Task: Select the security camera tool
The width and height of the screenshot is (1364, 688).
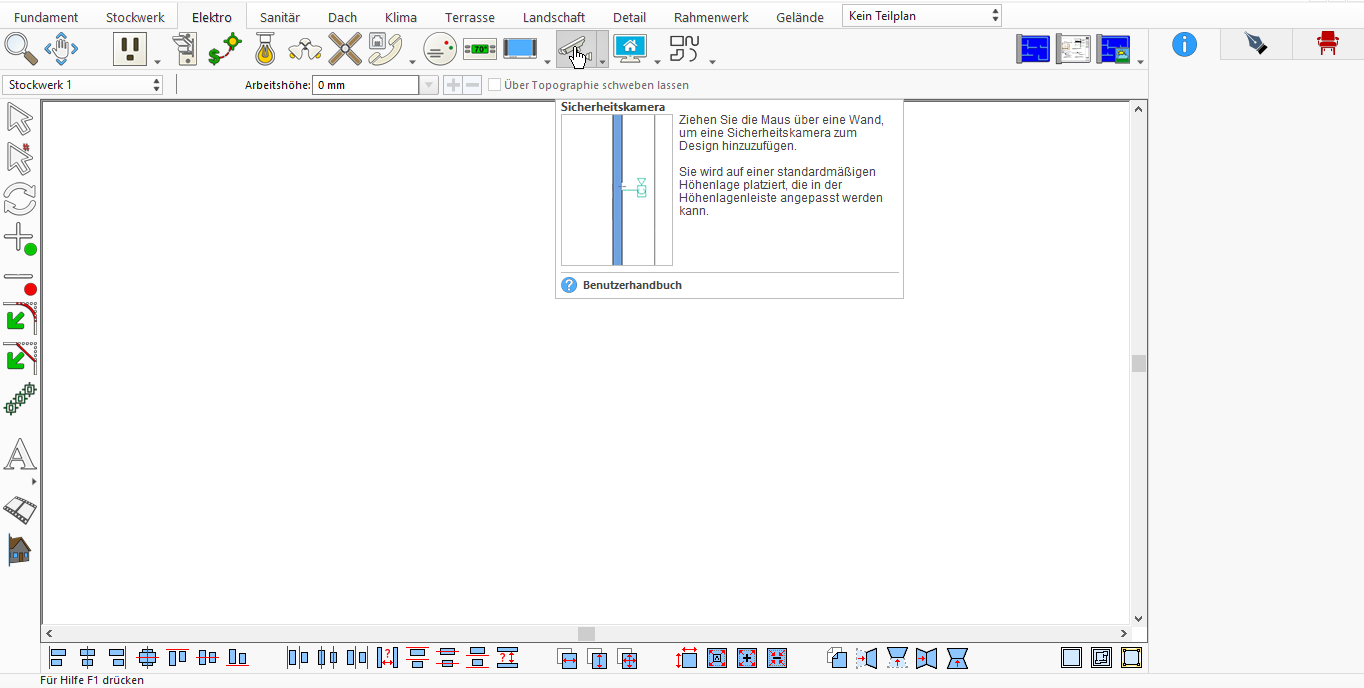Action: (x=576, y=48)
